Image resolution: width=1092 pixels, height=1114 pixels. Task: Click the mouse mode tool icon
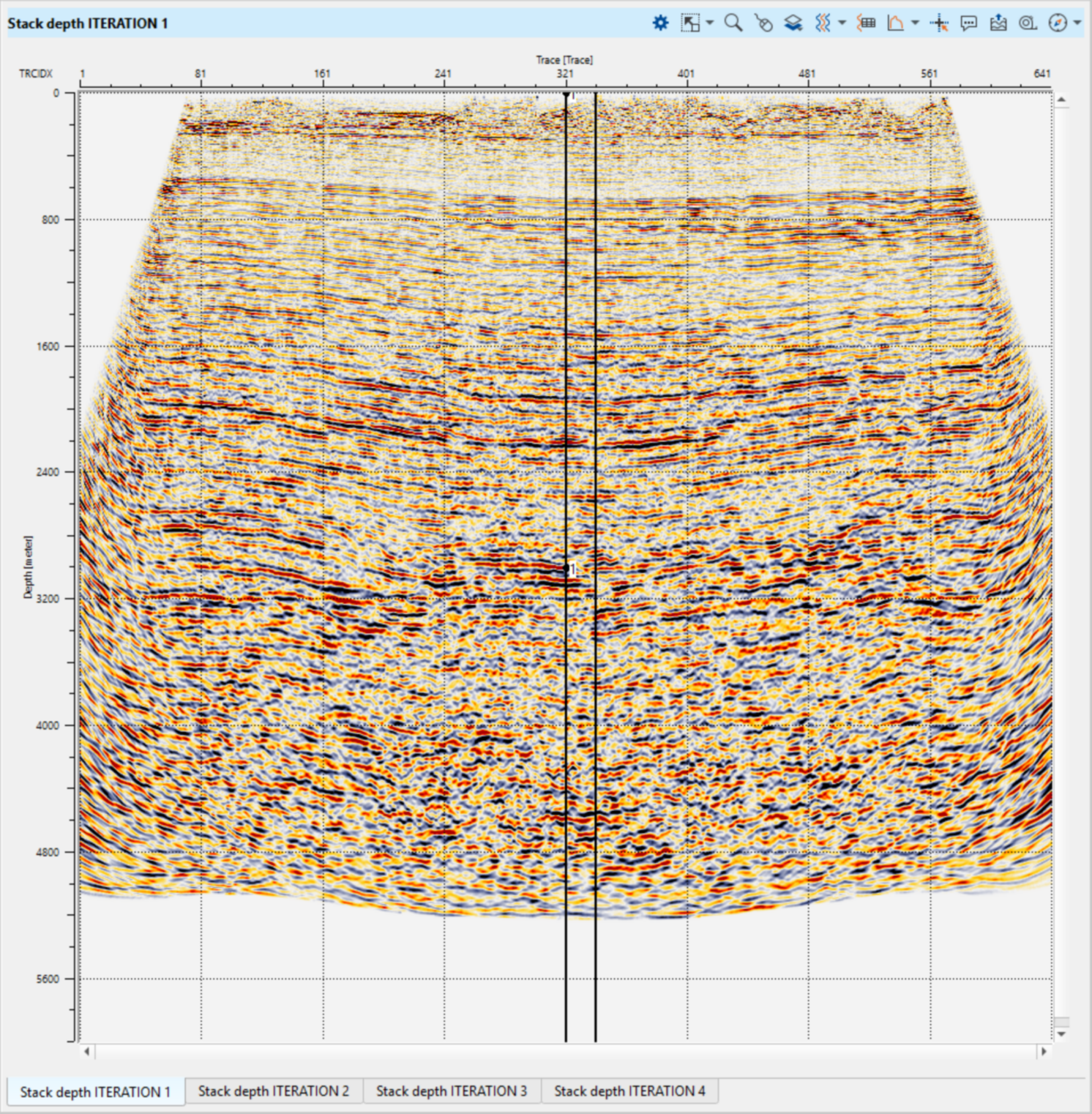[x=763, y=23]
